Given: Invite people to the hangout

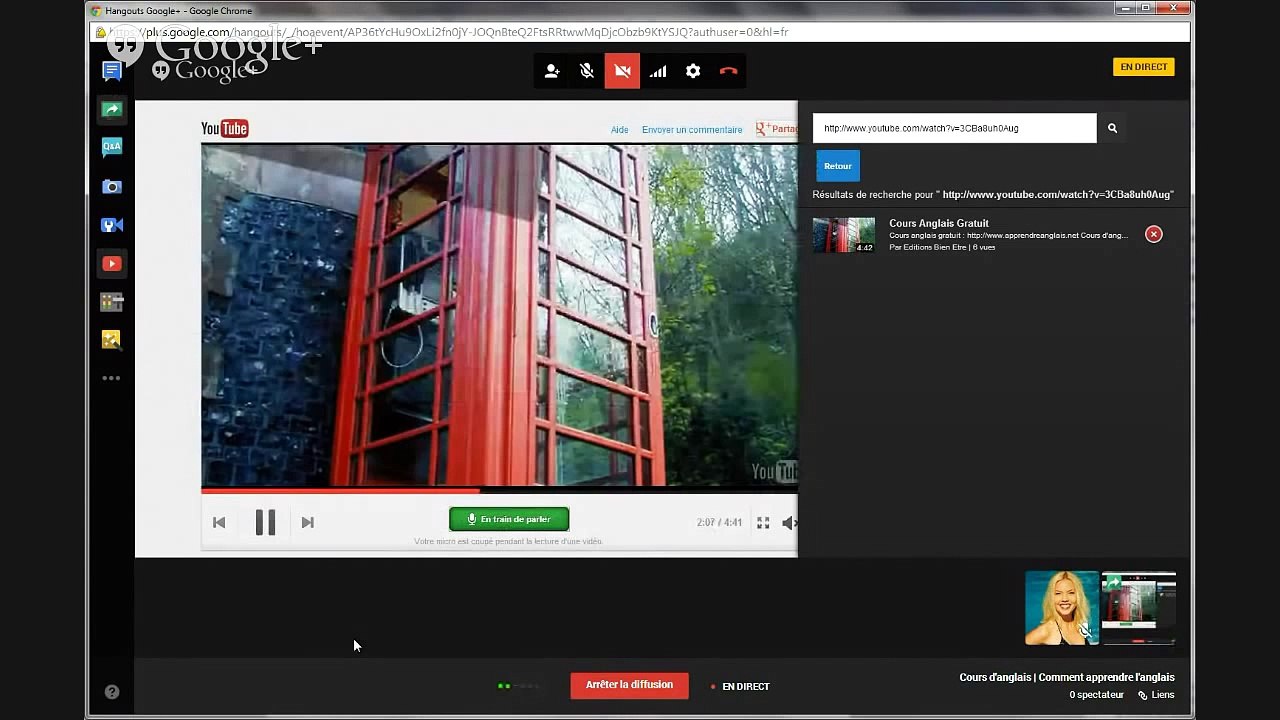Looking at the screenshot, I should click(552, 71).
